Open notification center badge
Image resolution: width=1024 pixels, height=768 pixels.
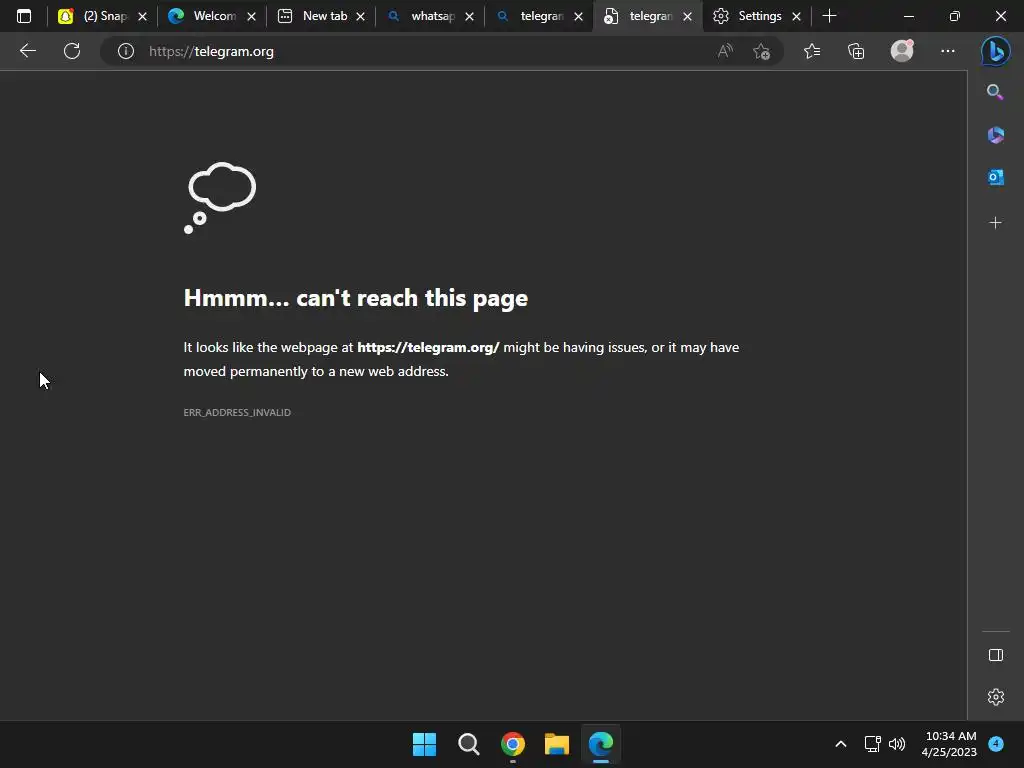[x=996, y=744]
